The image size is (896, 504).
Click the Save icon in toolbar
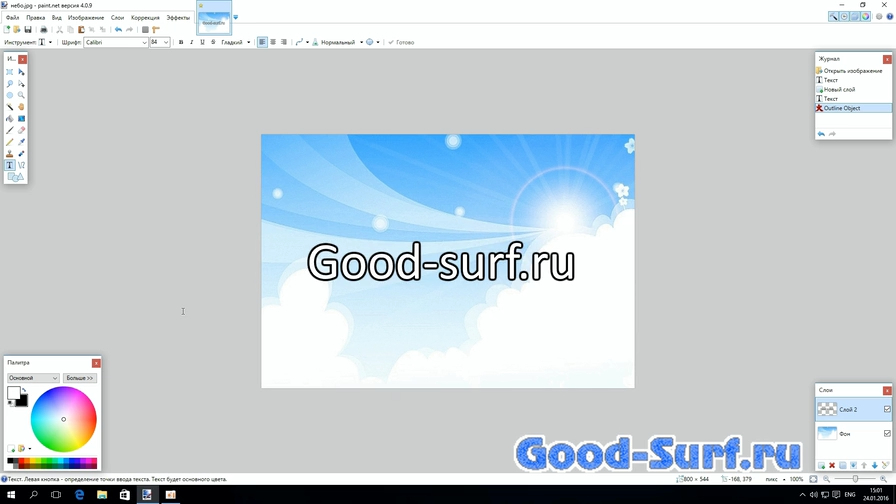[27, 29]
